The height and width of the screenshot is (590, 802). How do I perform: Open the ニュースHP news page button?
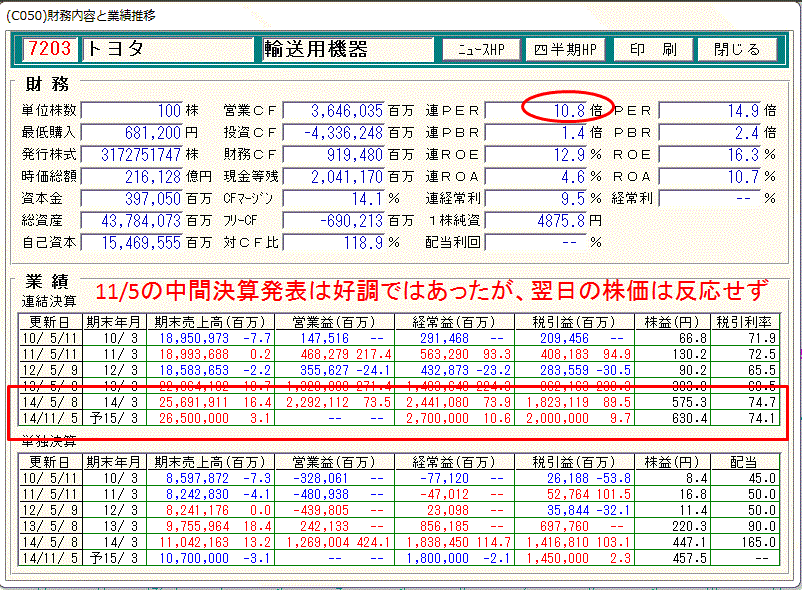[481, 50]
